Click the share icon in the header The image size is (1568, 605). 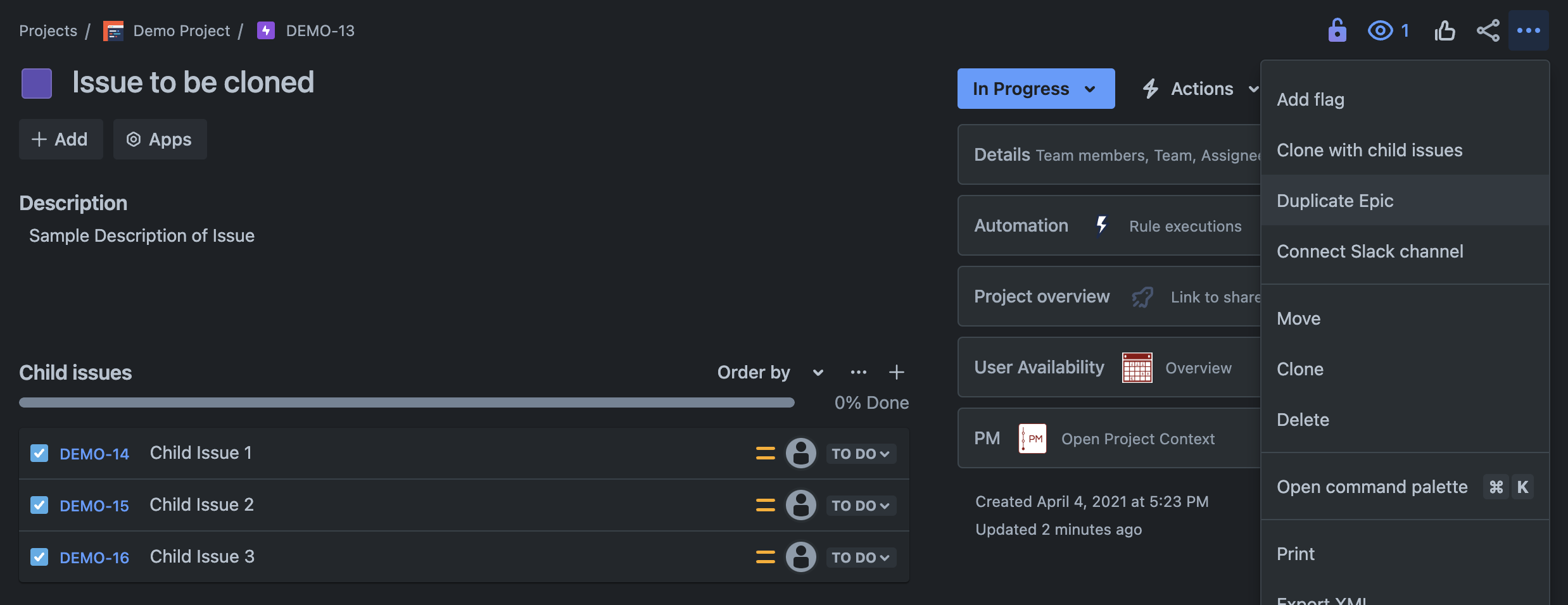(x=1488, y=30)
